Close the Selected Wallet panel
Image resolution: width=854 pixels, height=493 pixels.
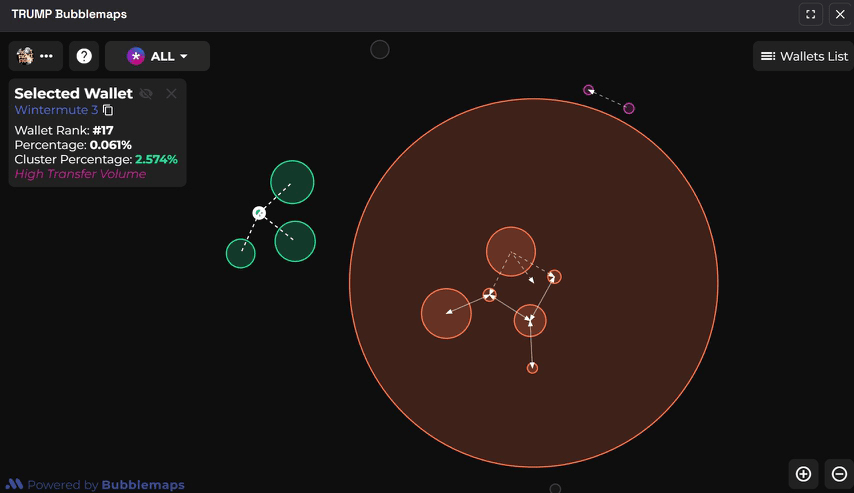tap(172, 94)
